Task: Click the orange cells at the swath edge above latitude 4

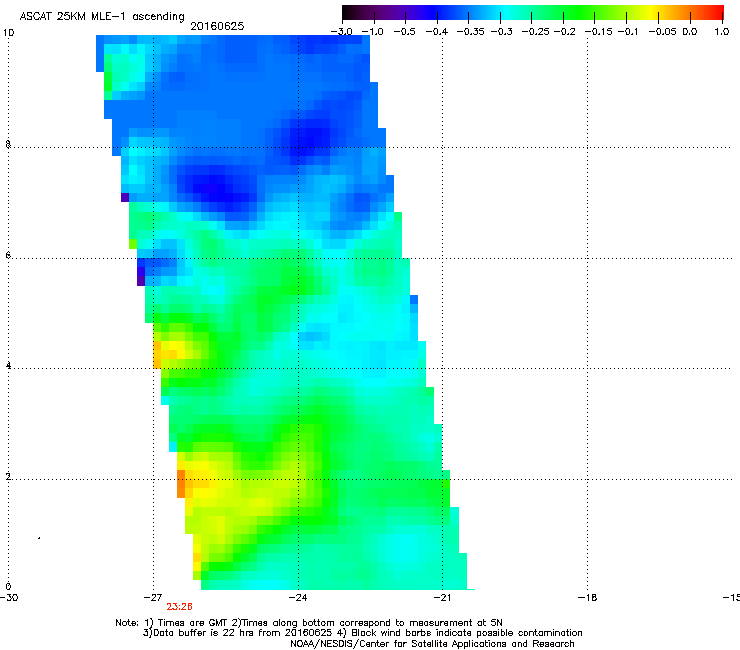Action: [157, 355]
